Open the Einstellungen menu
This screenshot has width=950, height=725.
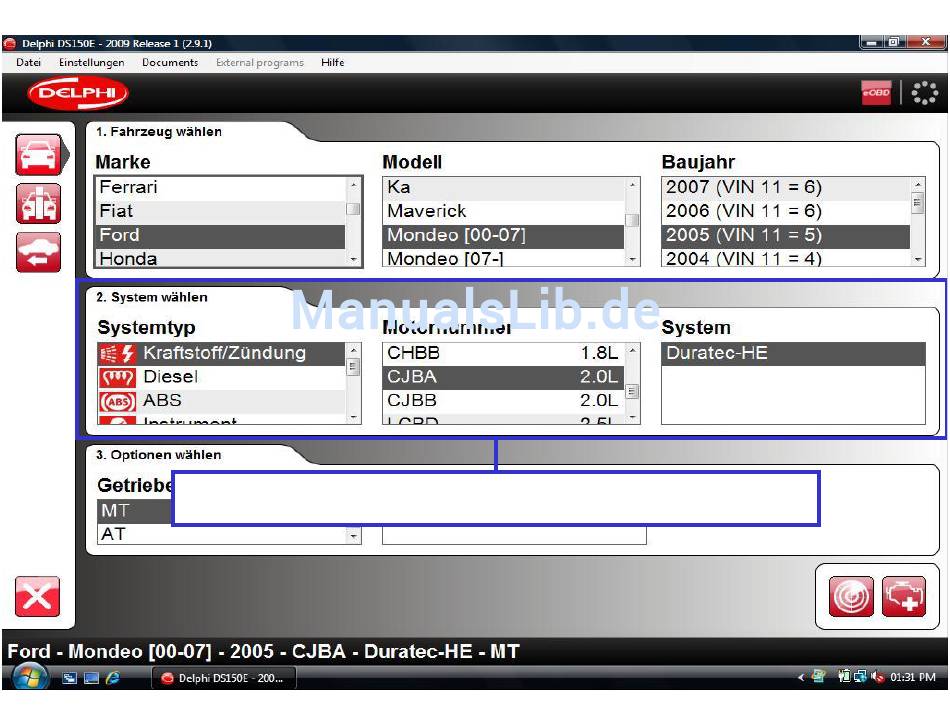[x=92, y=62]
